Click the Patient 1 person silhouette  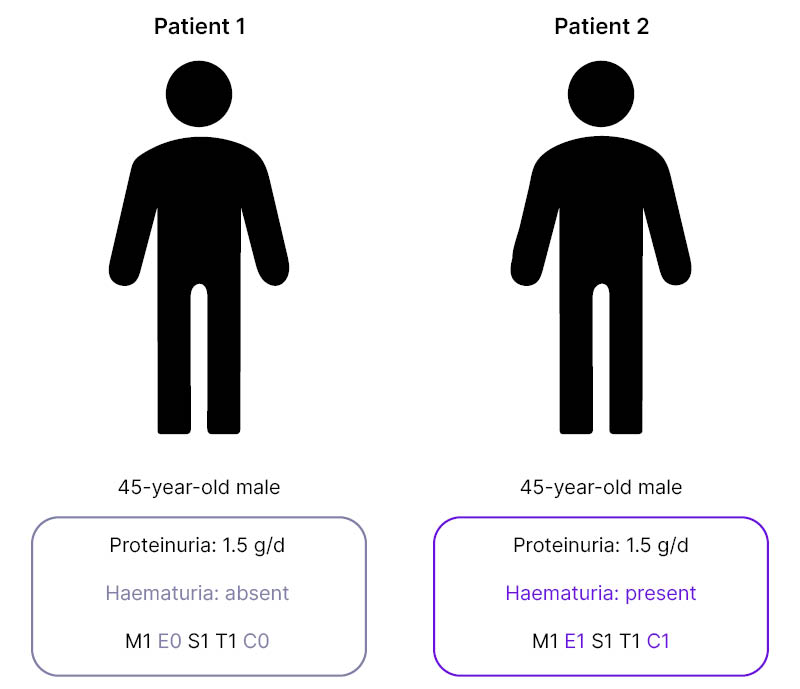199,250
